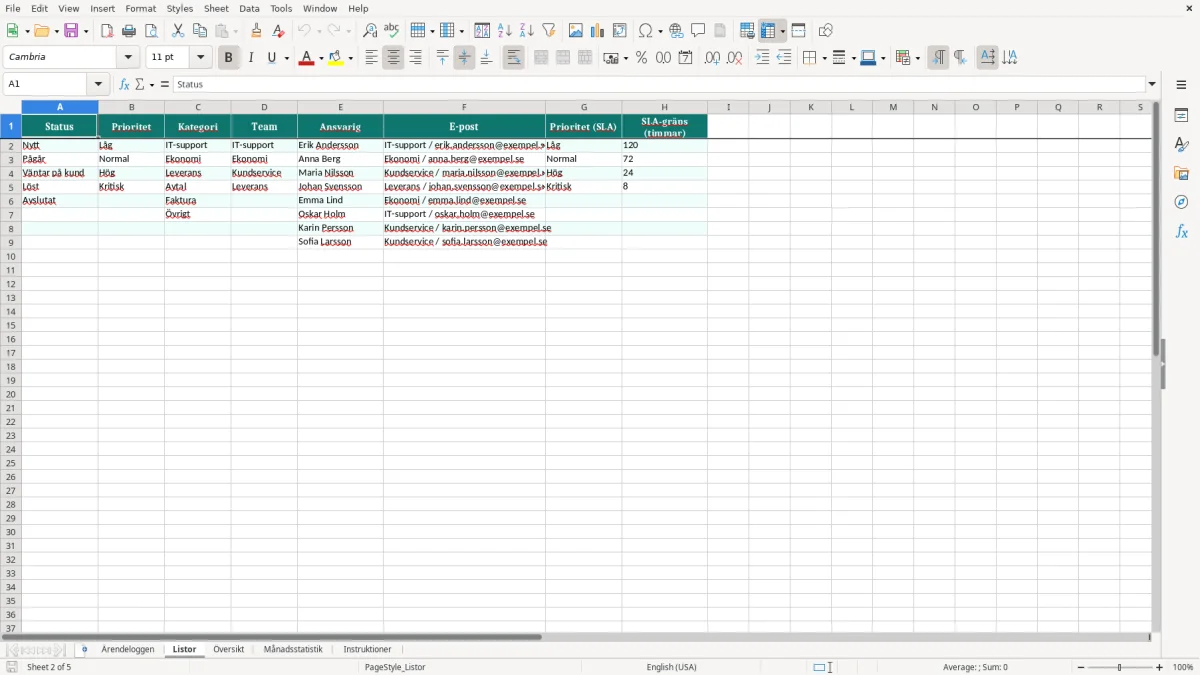This screenshot has width=1200, height=675.
Task: Add a decimal place
Action: (x=712, y=58)
